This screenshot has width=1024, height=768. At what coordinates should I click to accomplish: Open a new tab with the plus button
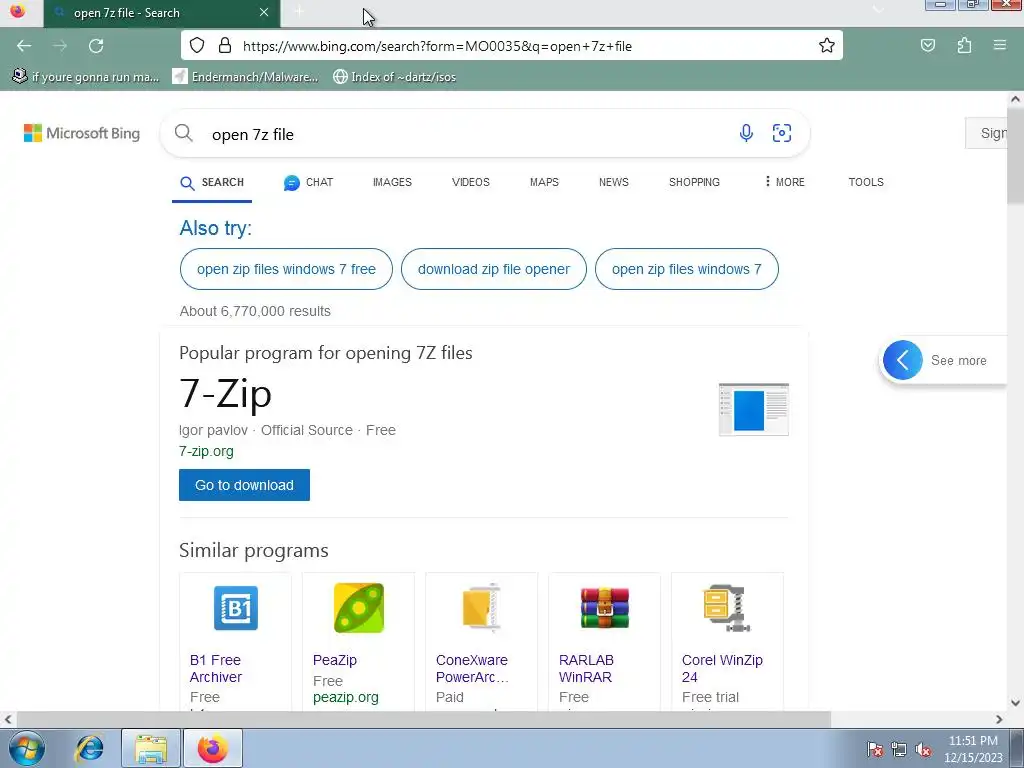click(x=299, y=12)
